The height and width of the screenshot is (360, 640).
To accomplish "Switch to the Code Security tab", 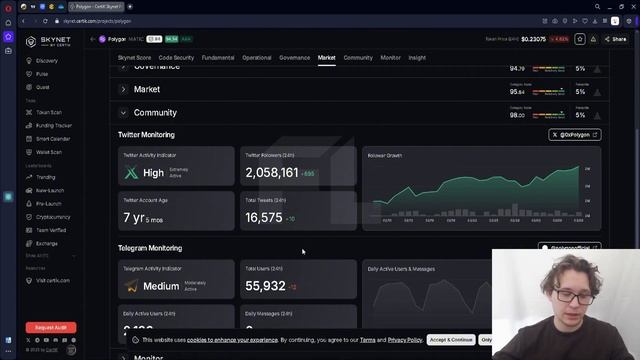I will pos(176,58).
